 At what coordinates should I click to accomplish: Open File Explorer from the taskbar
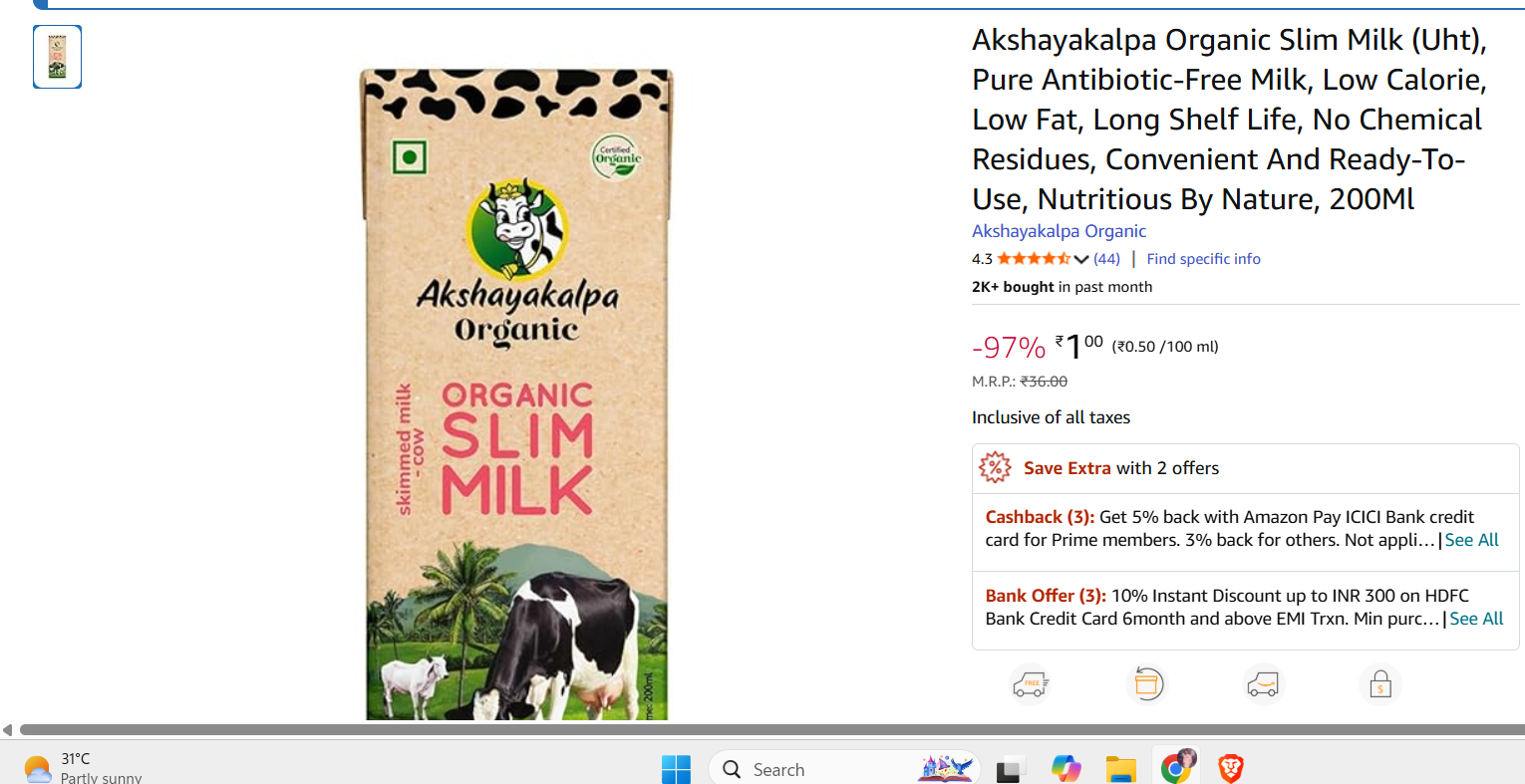click(1120, 769)
